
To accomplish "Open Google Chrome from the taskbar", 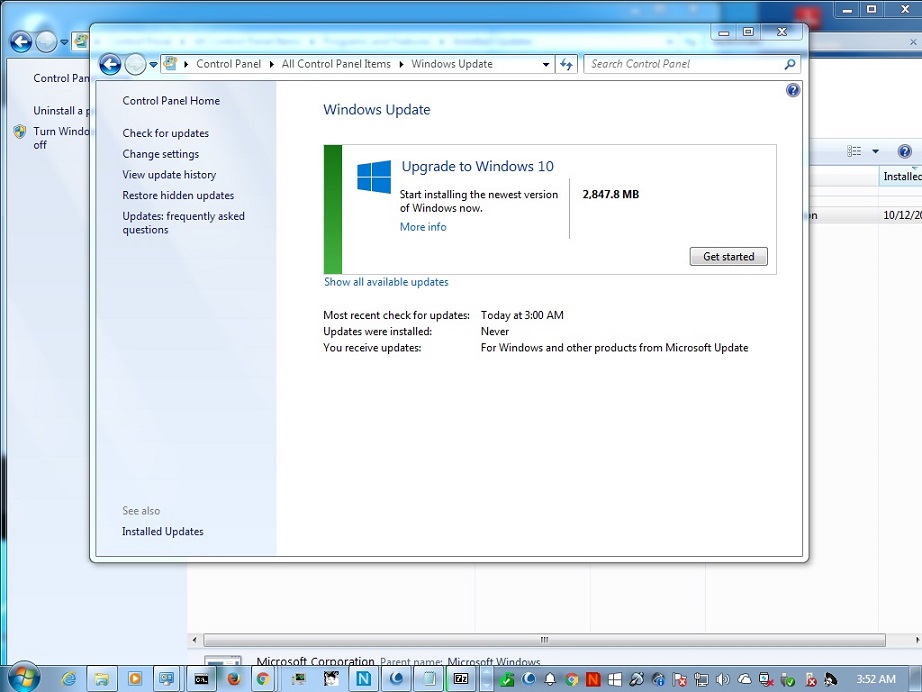I will pyautogui.click(x=263, y=678).
